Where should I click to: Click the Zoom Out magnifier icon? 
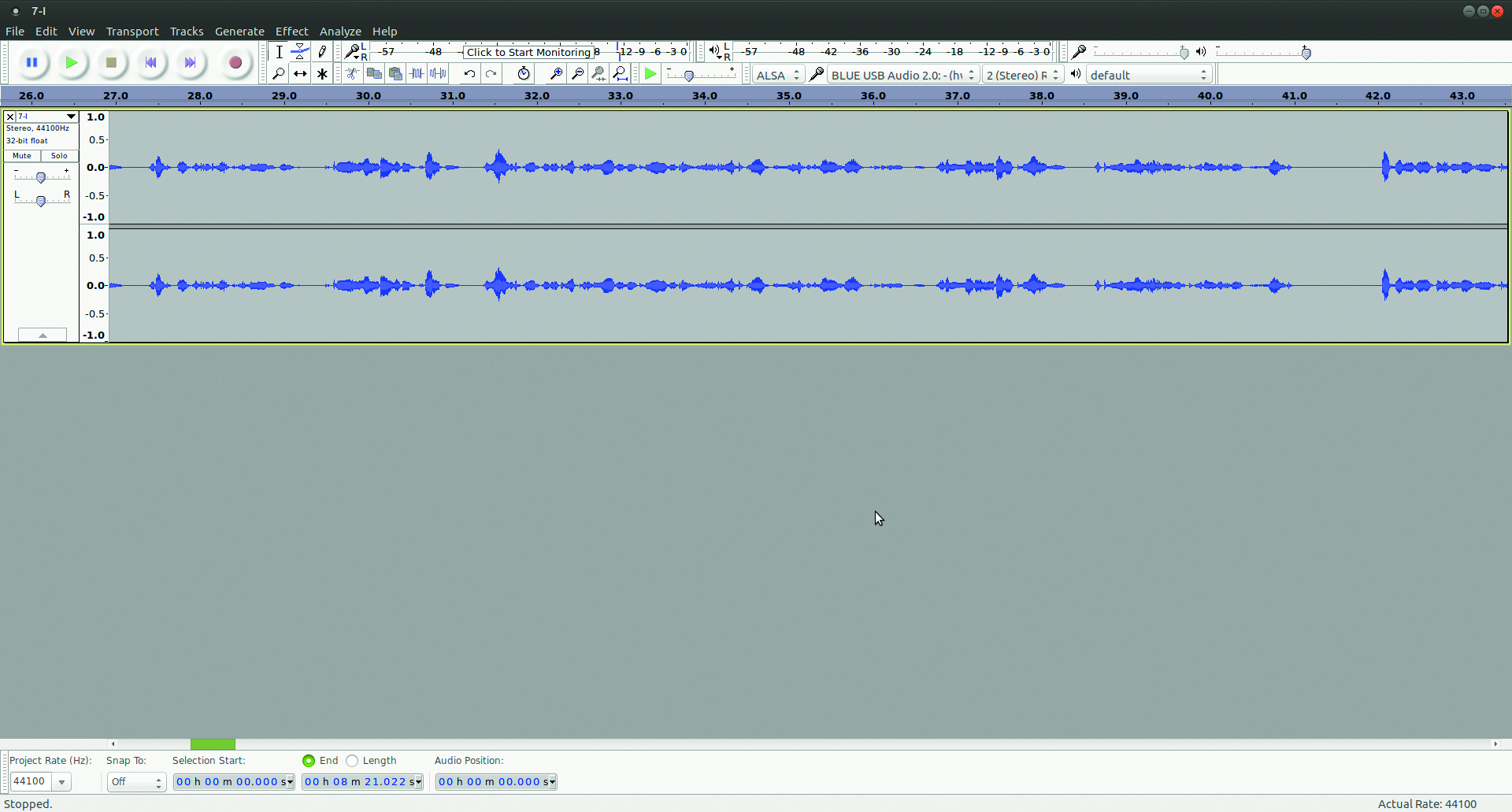point(577,74)
